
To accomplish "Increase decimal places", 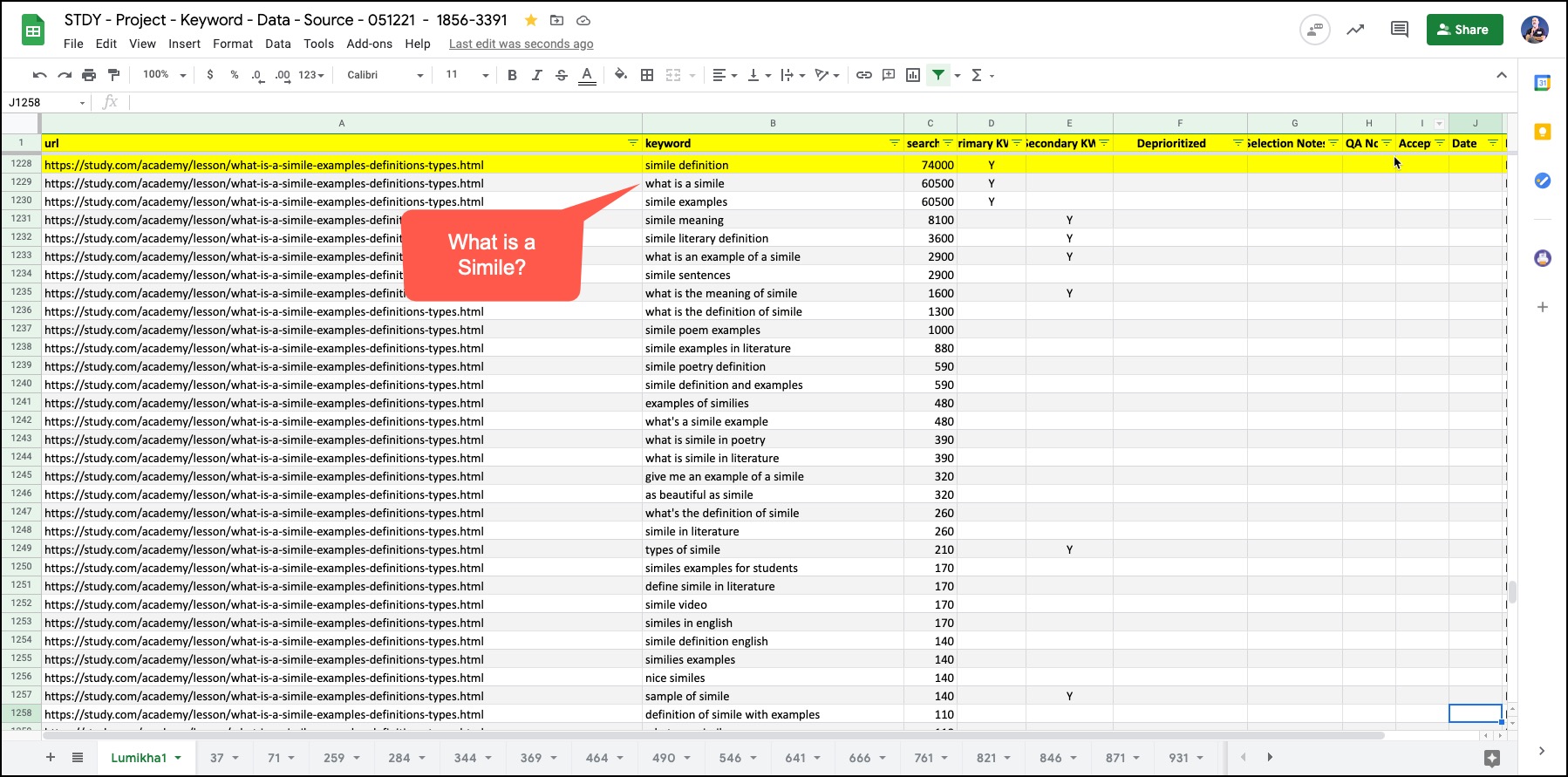I will [283, 75].
